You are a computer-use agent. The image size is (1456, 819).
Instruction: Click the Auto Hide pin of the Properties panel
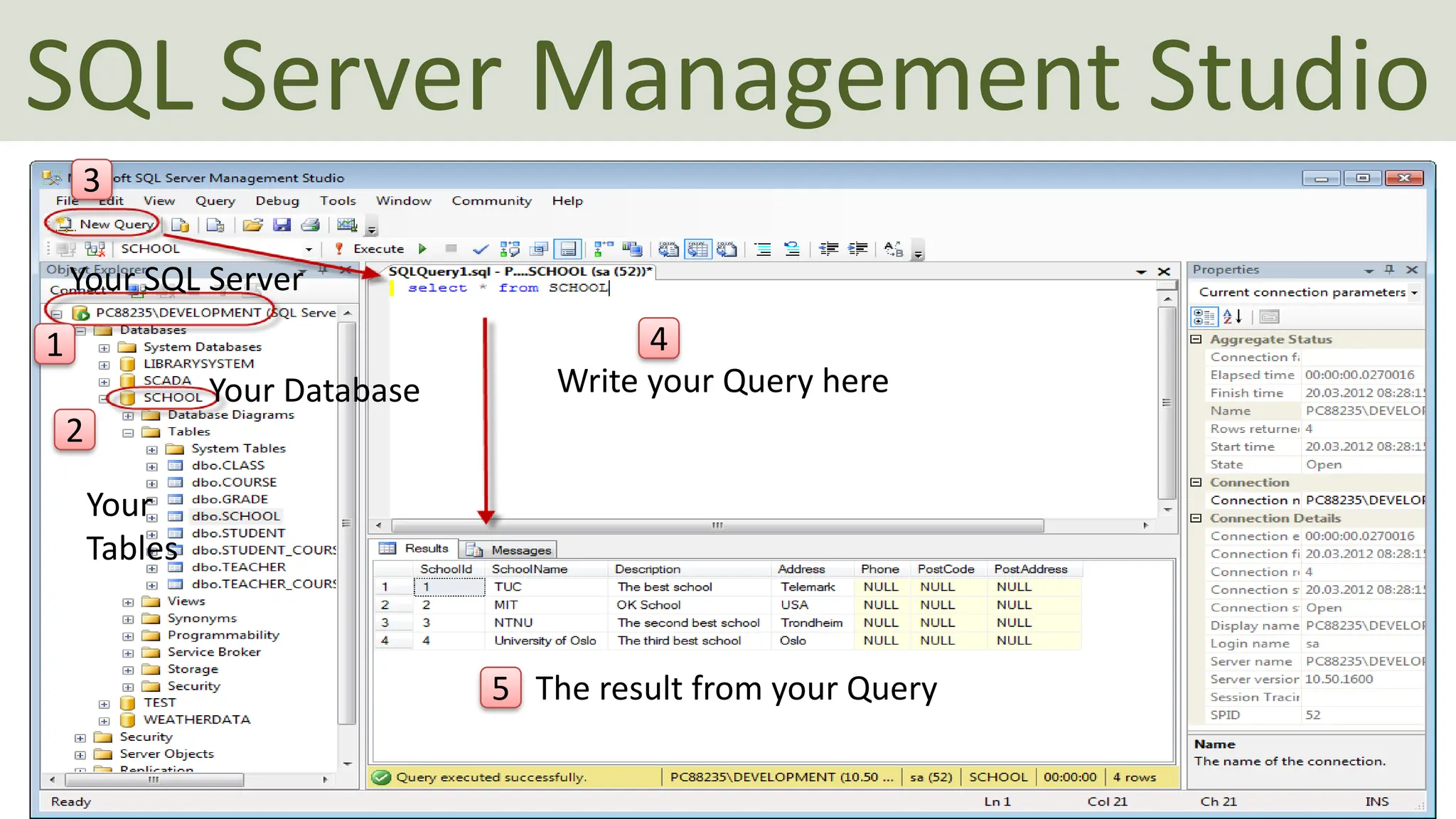pyautogui.click(x=1389, y=269)
